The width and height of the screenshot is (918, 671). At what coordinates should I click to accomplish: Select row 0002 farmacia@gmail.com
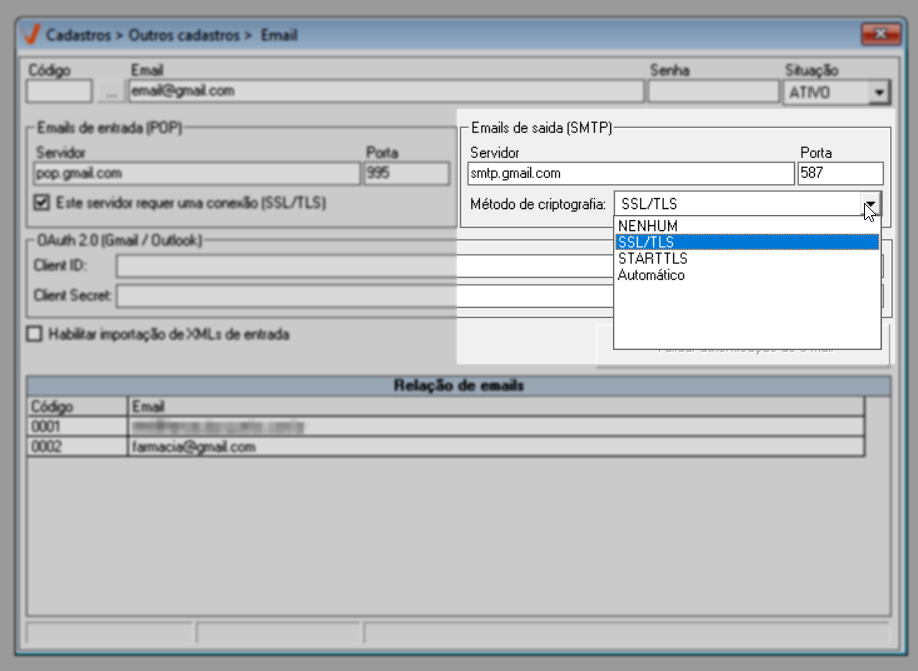[446, 447]
